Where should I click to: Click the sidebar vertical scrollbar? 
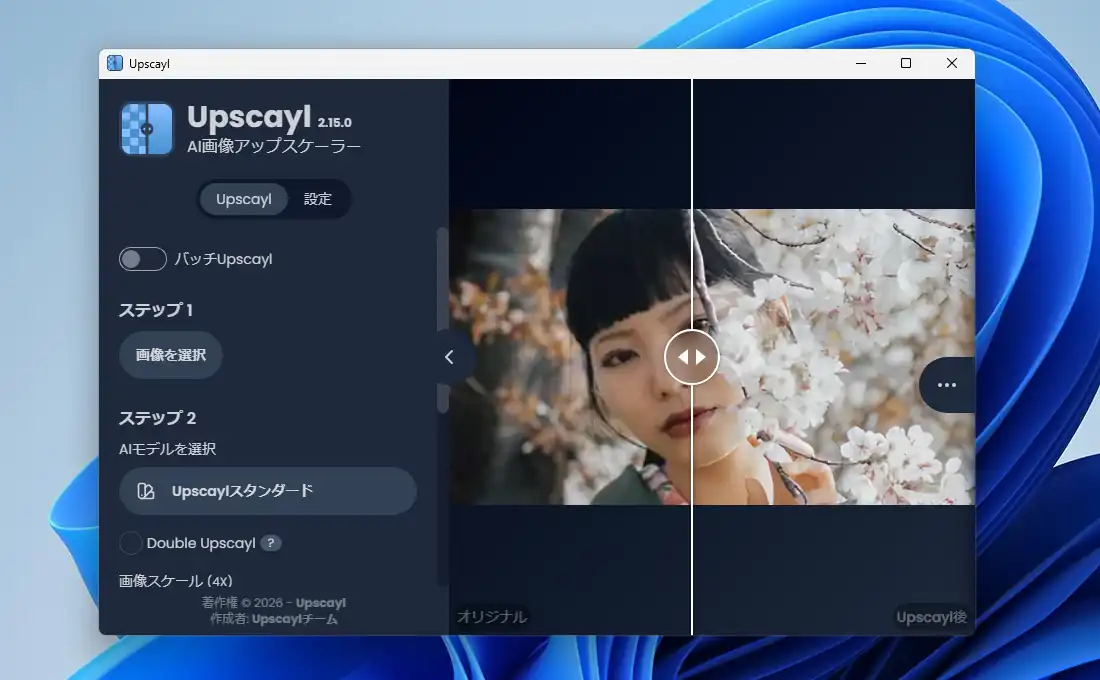tap(442, 320)
